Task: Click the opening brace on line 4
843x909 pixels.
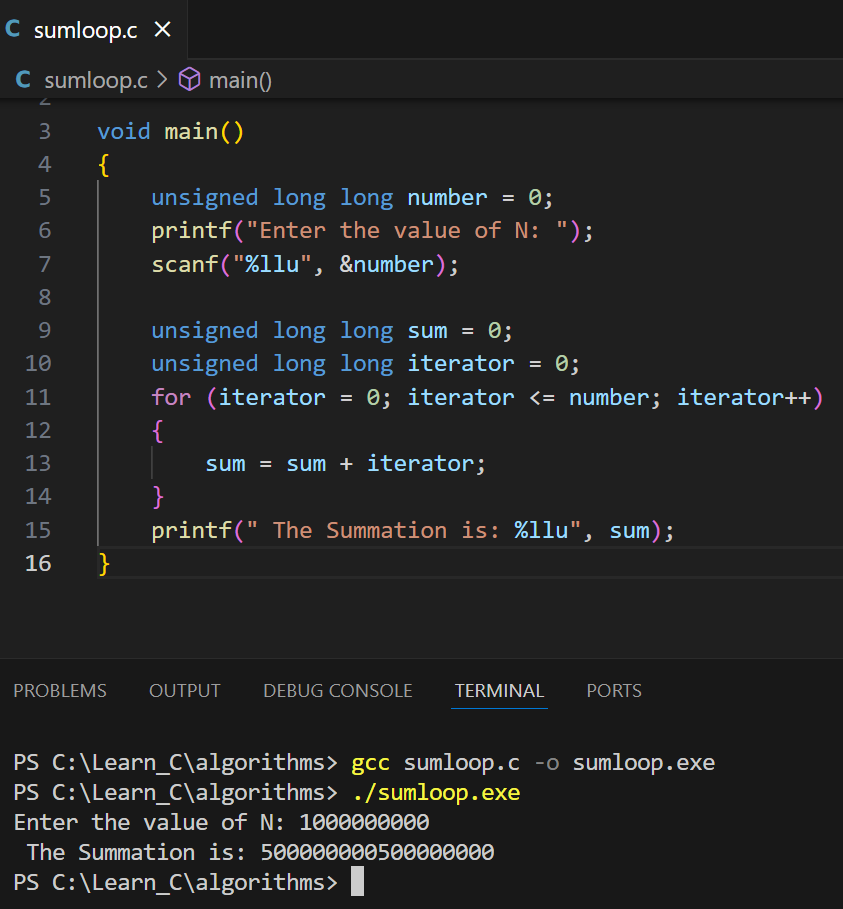Action: click(104, 165)
